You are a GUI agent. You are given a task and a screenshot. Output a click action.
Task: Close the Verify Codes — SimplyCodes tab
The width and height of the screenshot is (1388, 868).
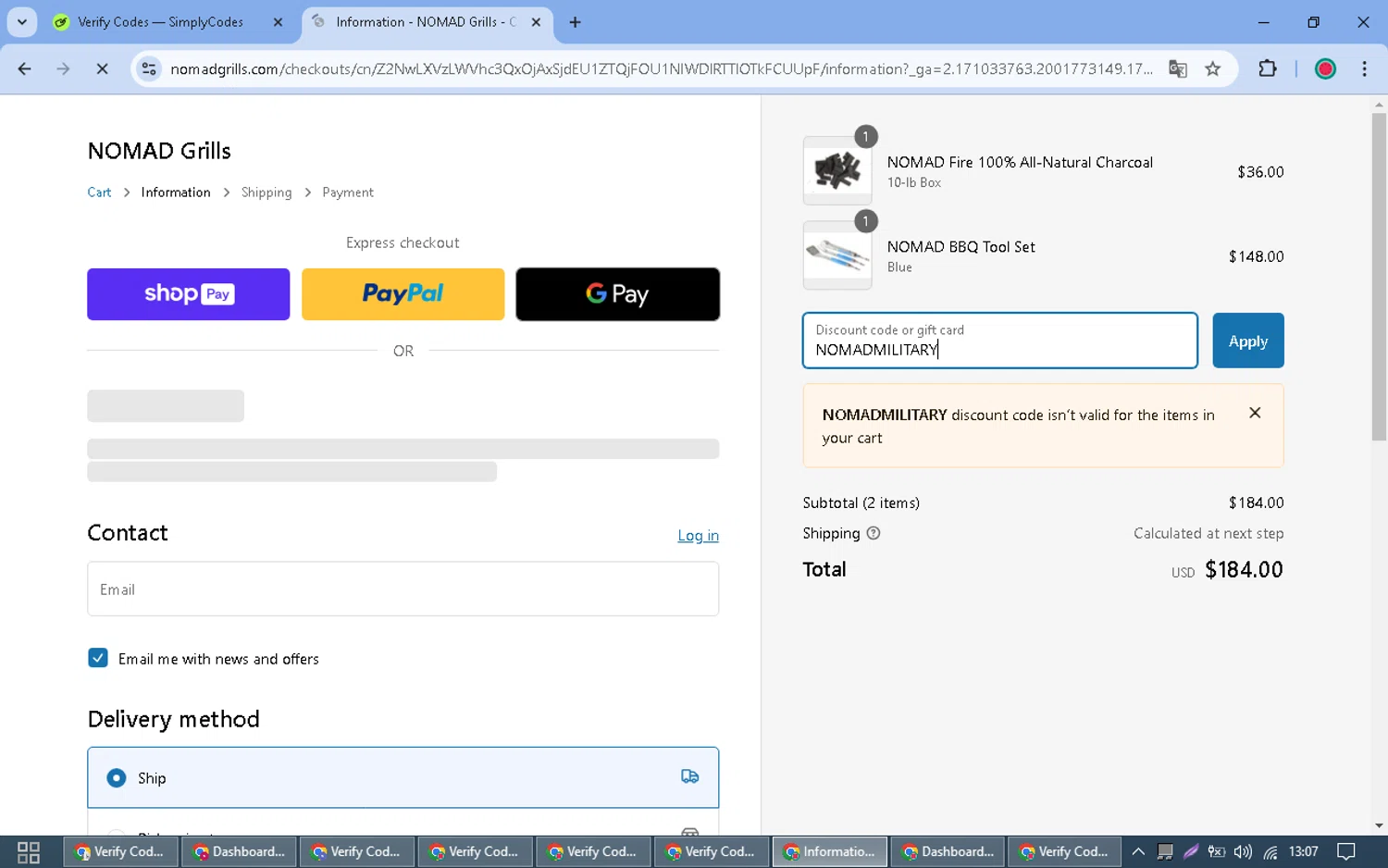278,22
